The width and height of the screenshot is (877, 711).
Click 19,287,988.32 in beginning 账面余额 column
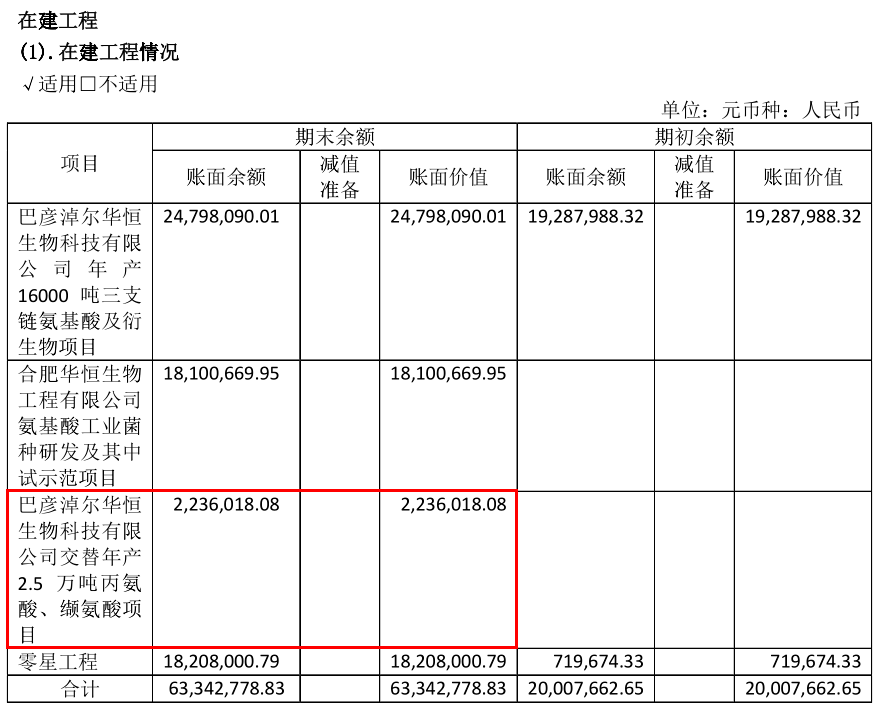[x=586, y=216]
